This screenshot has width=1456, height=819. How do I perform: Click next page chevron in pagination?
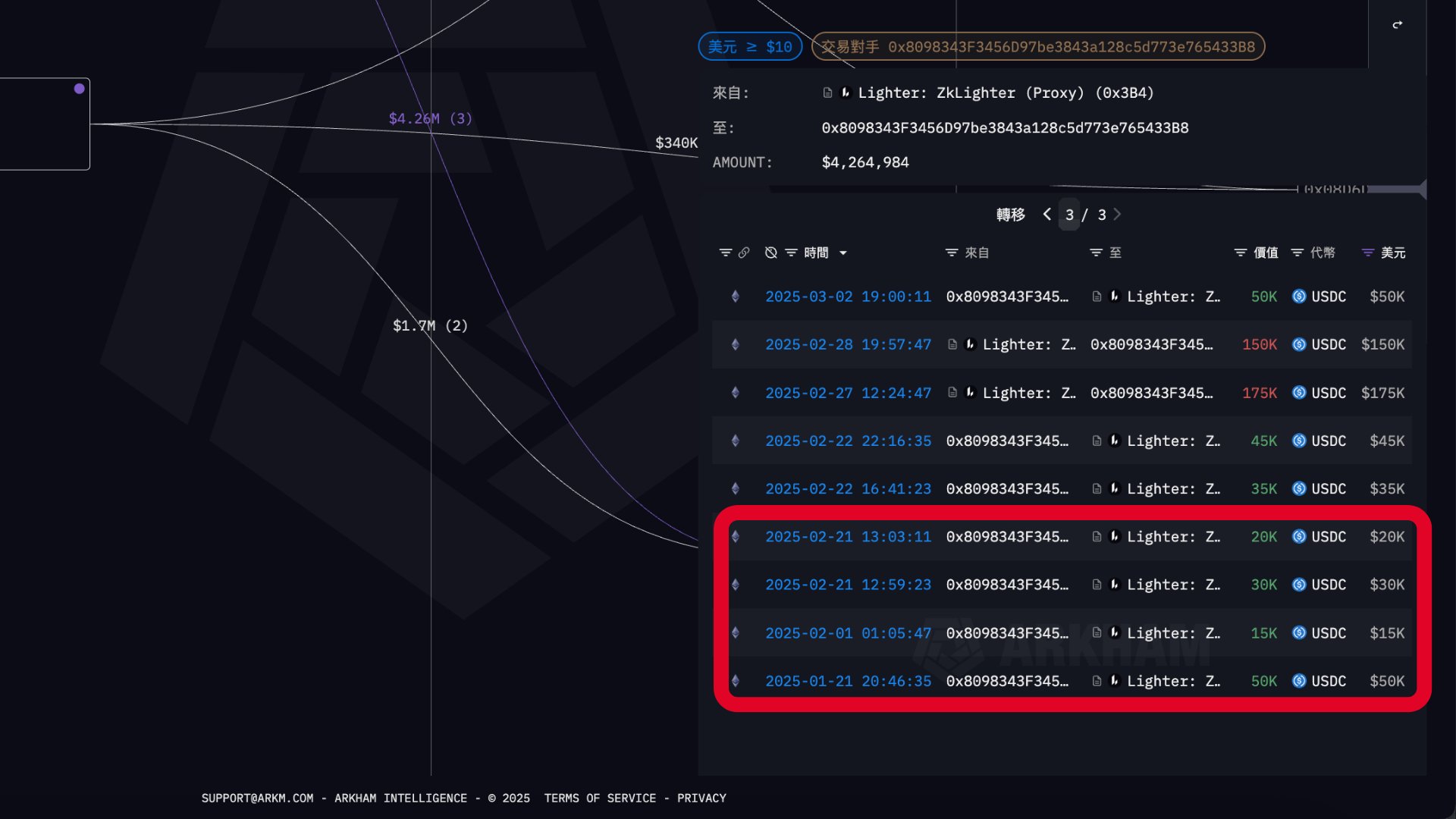[x=1117, y=215]
